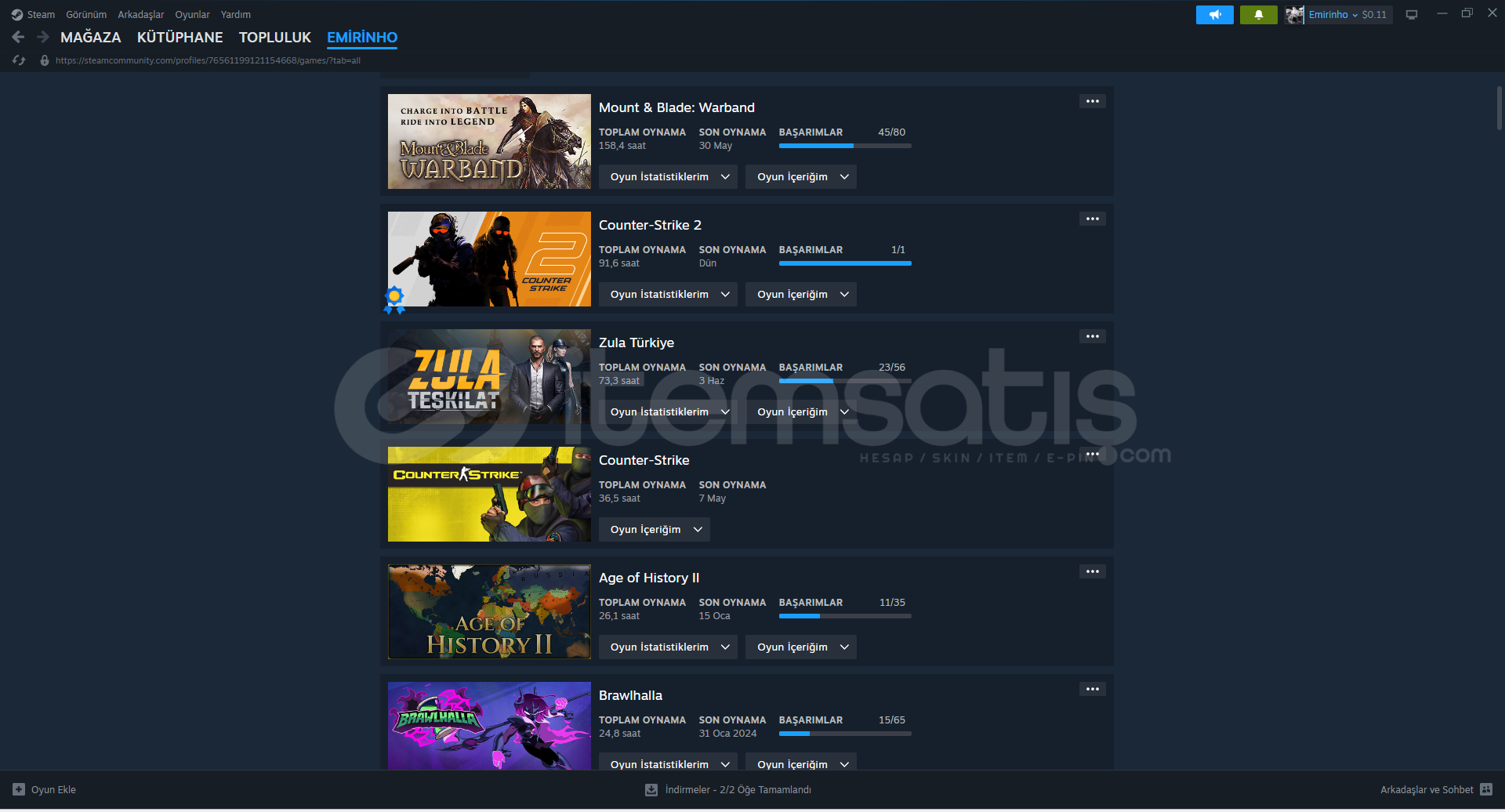The width and height of the screenshot is (1505, 812).
Task: Switch to TOPLULUK tab
Action: click(x=275, y=38)
